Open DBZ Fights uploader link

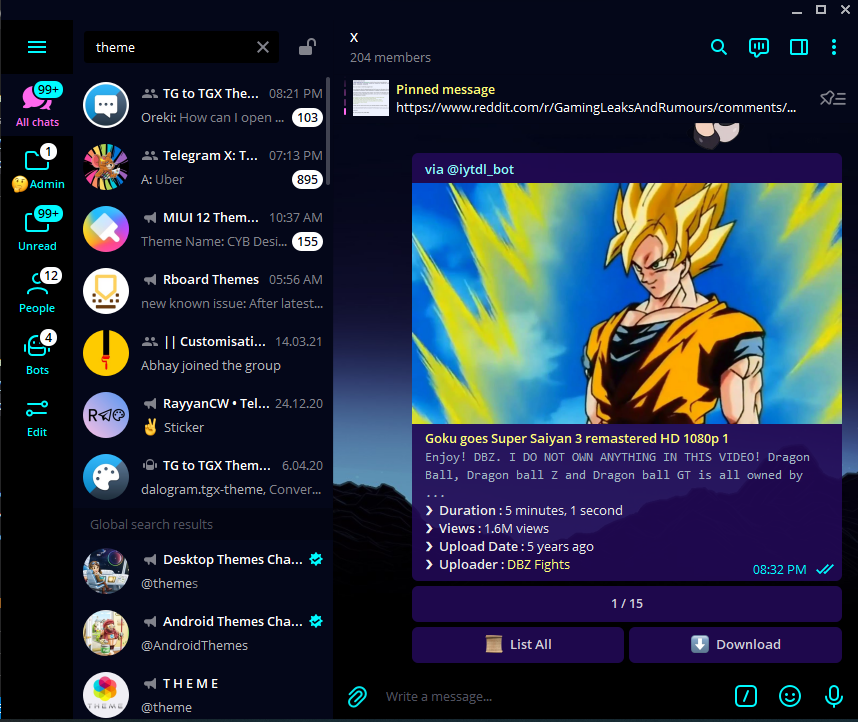(x=538, y=564)
